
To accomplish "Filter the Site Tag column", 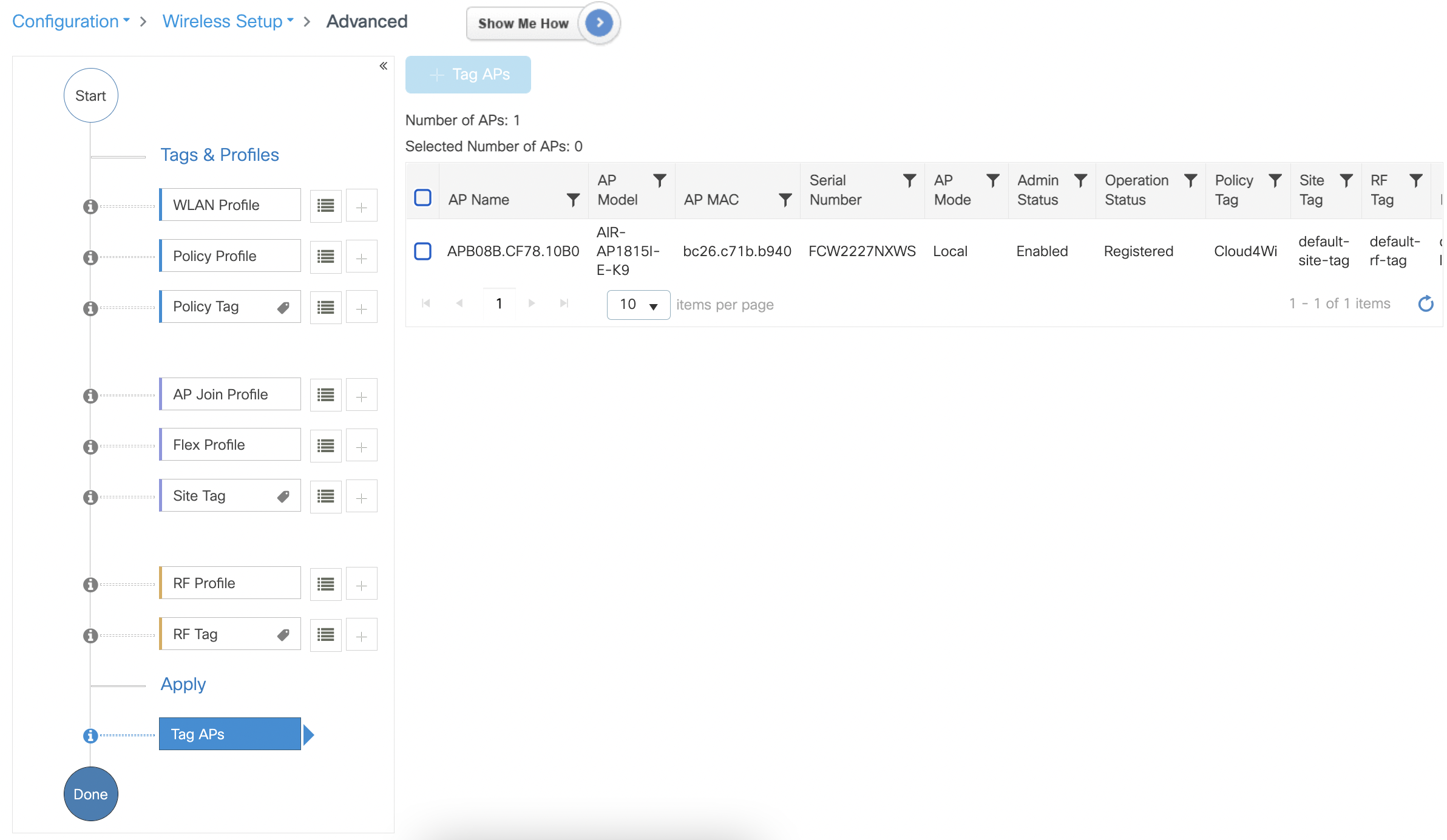I will pyautogui.click(x=1346, y=180).
